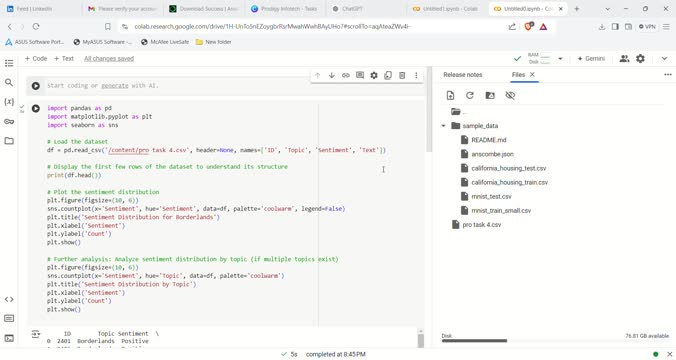The width and height of the screenshot is (676, 360).
Task: Select README.md file
Action: pos(488,140)
